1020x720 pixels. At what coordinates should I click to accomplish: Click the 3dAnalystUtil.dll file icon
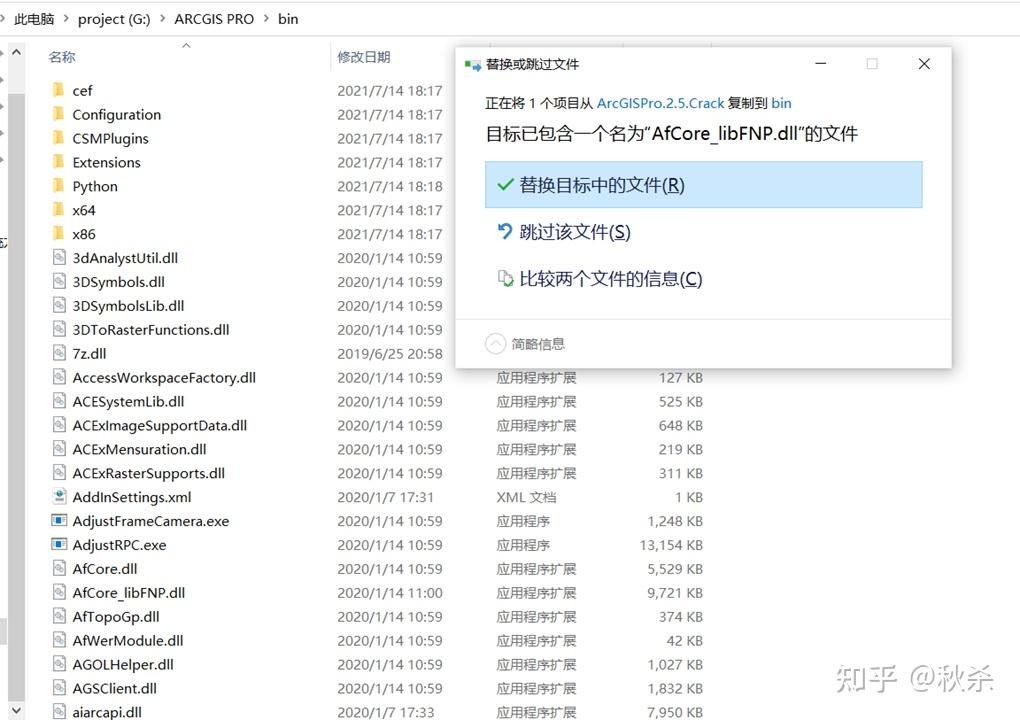[x=59, y=258]
